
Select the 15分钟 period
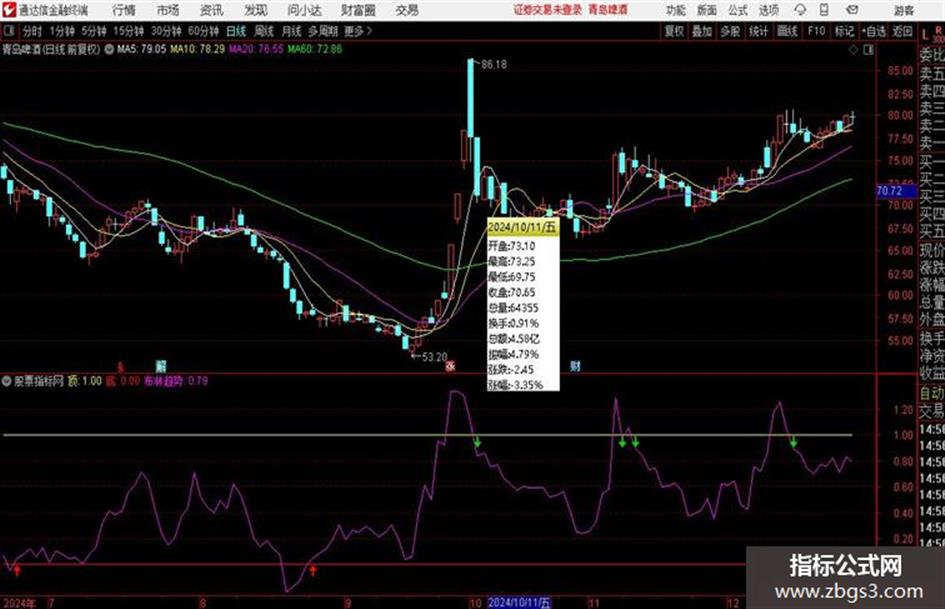pyautogui.click(x=129, y=31)
